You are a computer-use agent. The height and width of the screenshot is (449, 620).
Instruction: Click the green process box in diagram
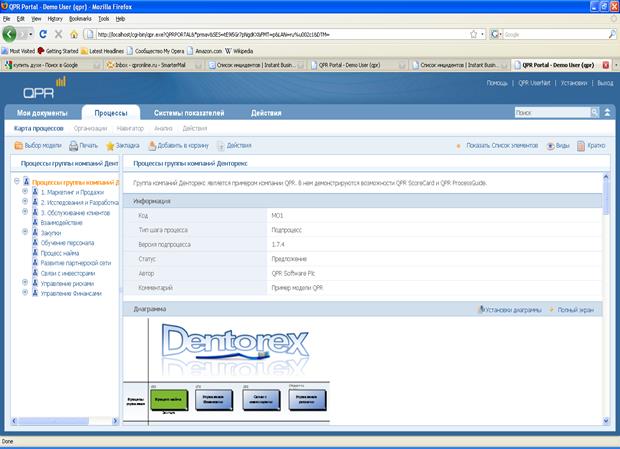(x=169, y=400)
